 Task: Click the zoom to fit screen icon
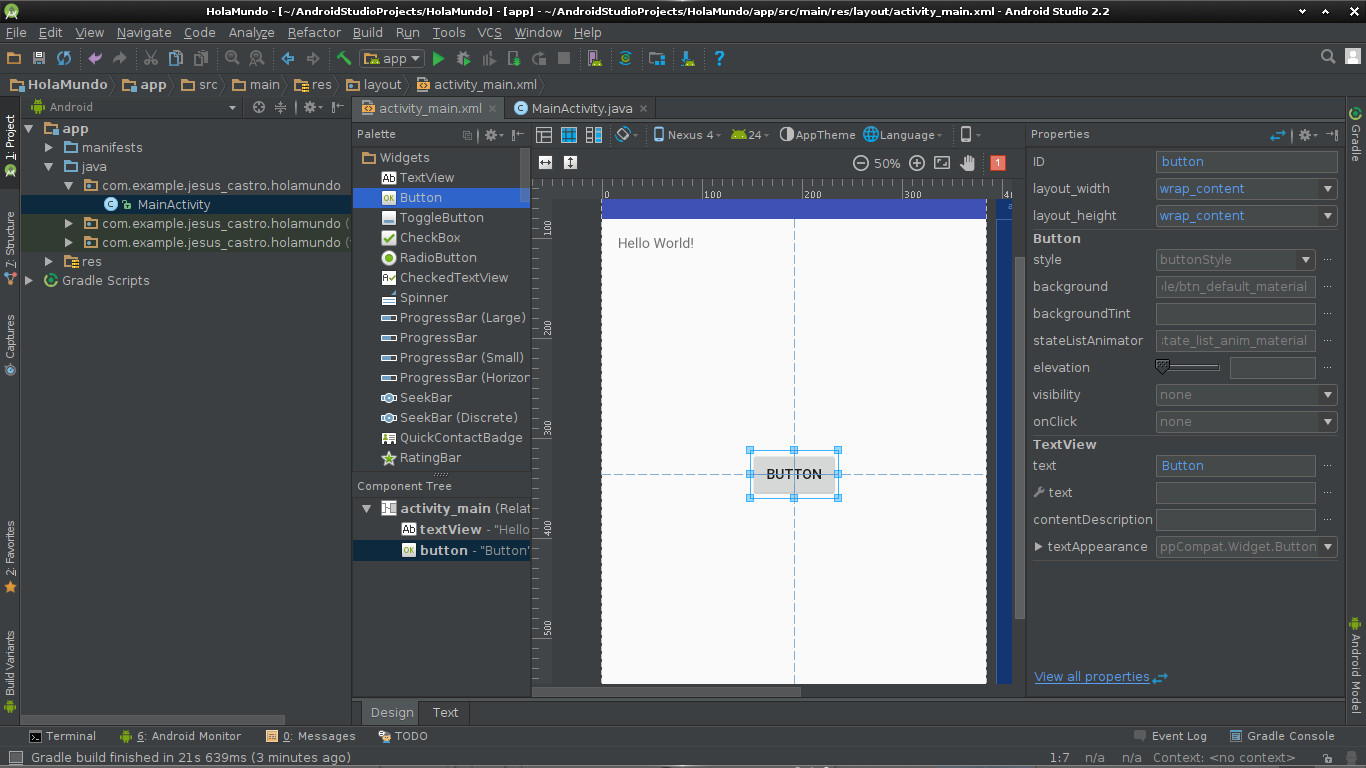942,163
